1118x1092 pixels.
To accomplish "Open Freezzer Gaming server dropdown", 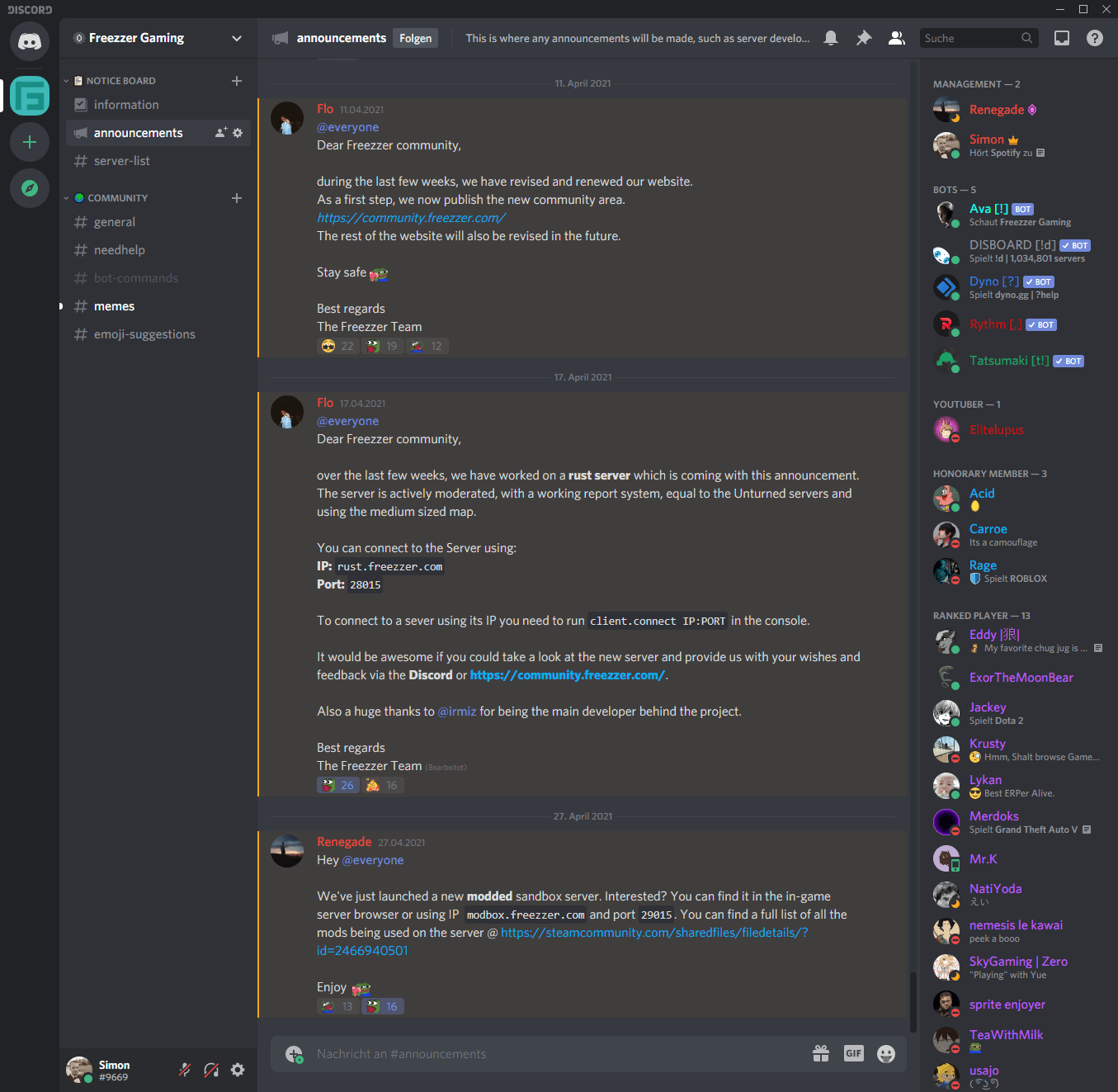I will (x=237, y=38).
